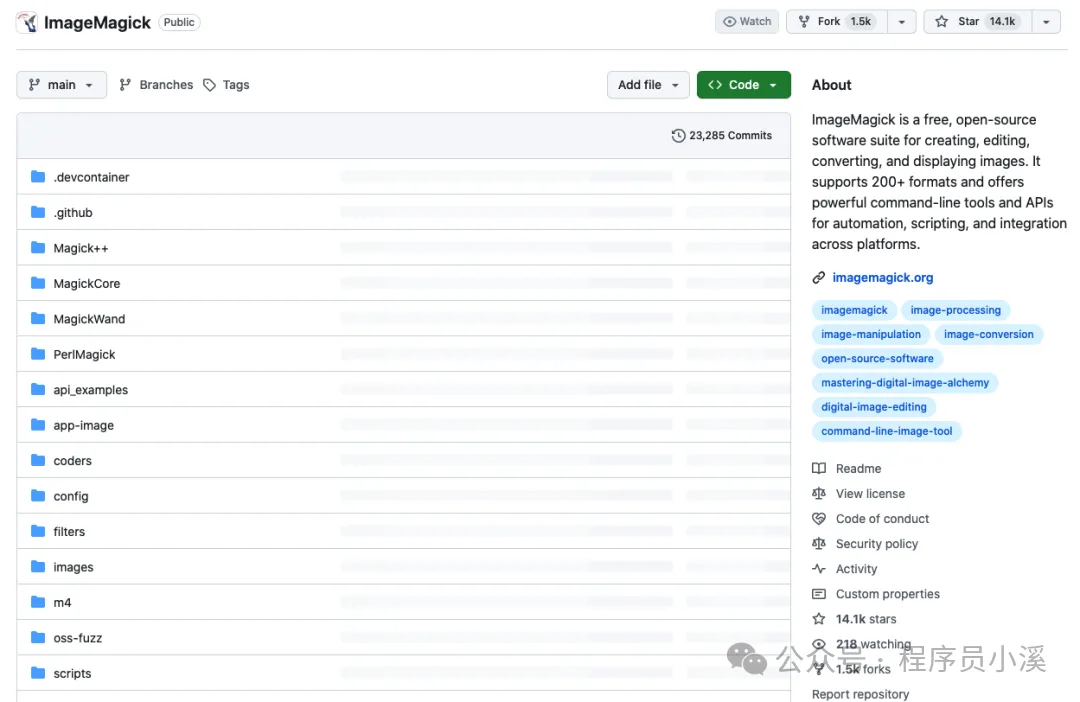Open the MagickCore folder
This screenshot has width=1080, height=702.
pyautogui.click(x=87, y=284)
